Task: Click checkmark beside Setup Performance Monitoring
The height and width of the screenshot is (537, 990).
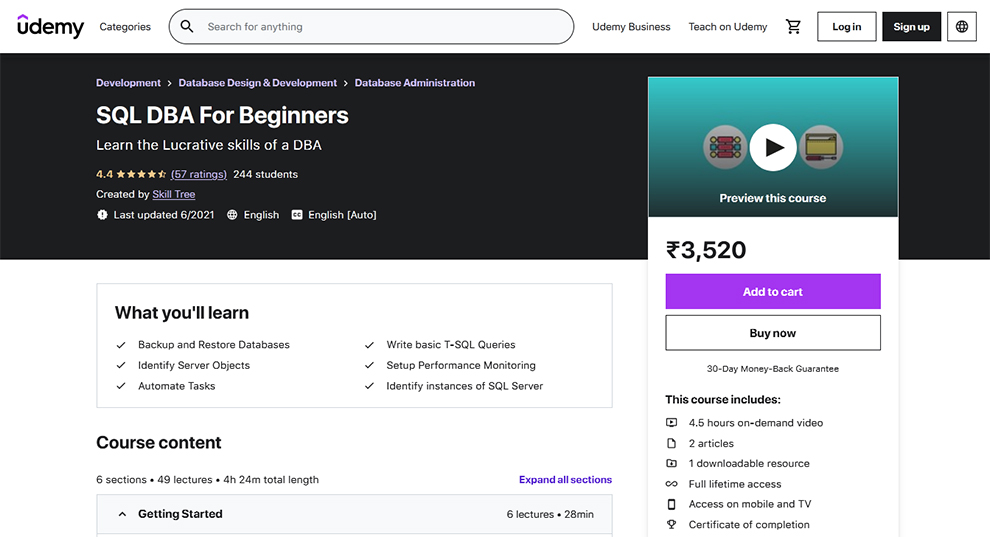Action: tap(369, 365)
